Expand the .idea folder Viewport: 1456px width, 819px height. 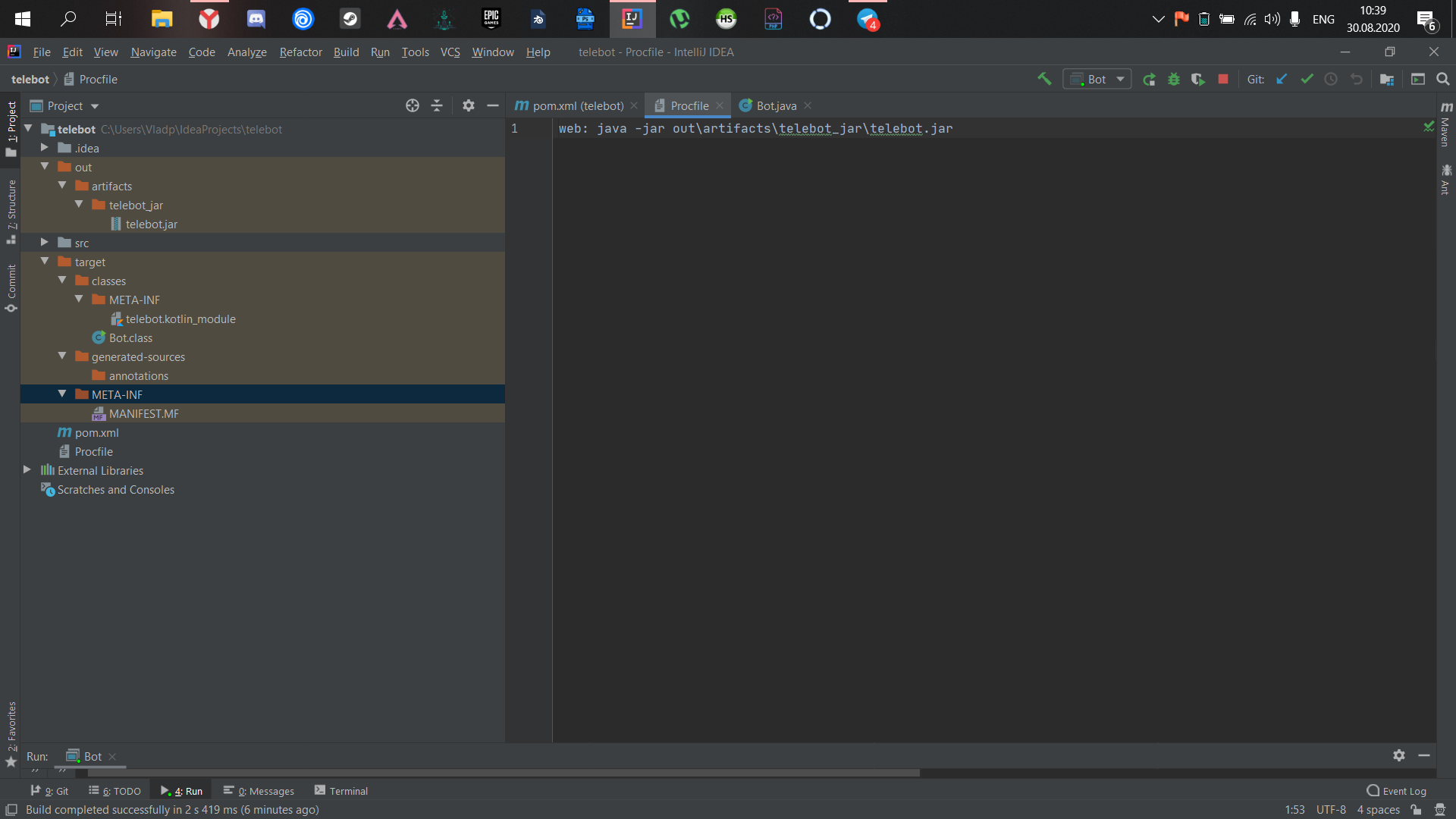[45, 148]
